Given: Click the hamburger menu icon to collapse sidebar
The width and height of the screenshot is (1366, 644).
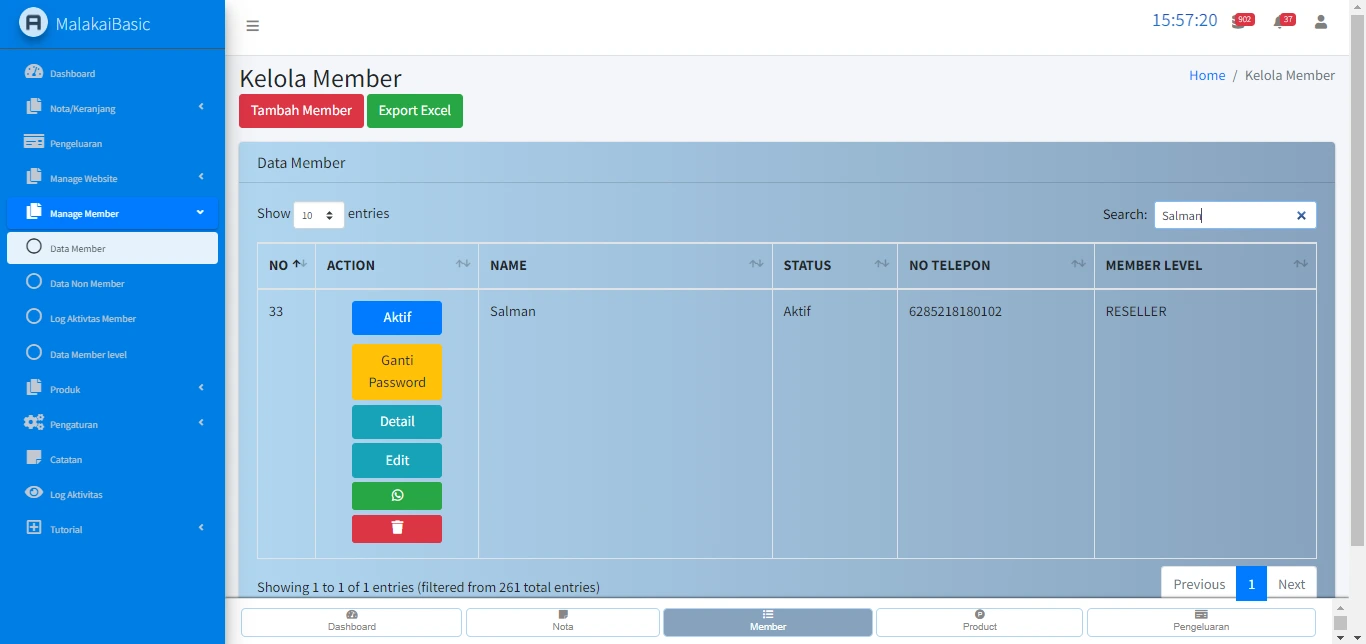Looking at the screenshot, I should click(253, 26).
